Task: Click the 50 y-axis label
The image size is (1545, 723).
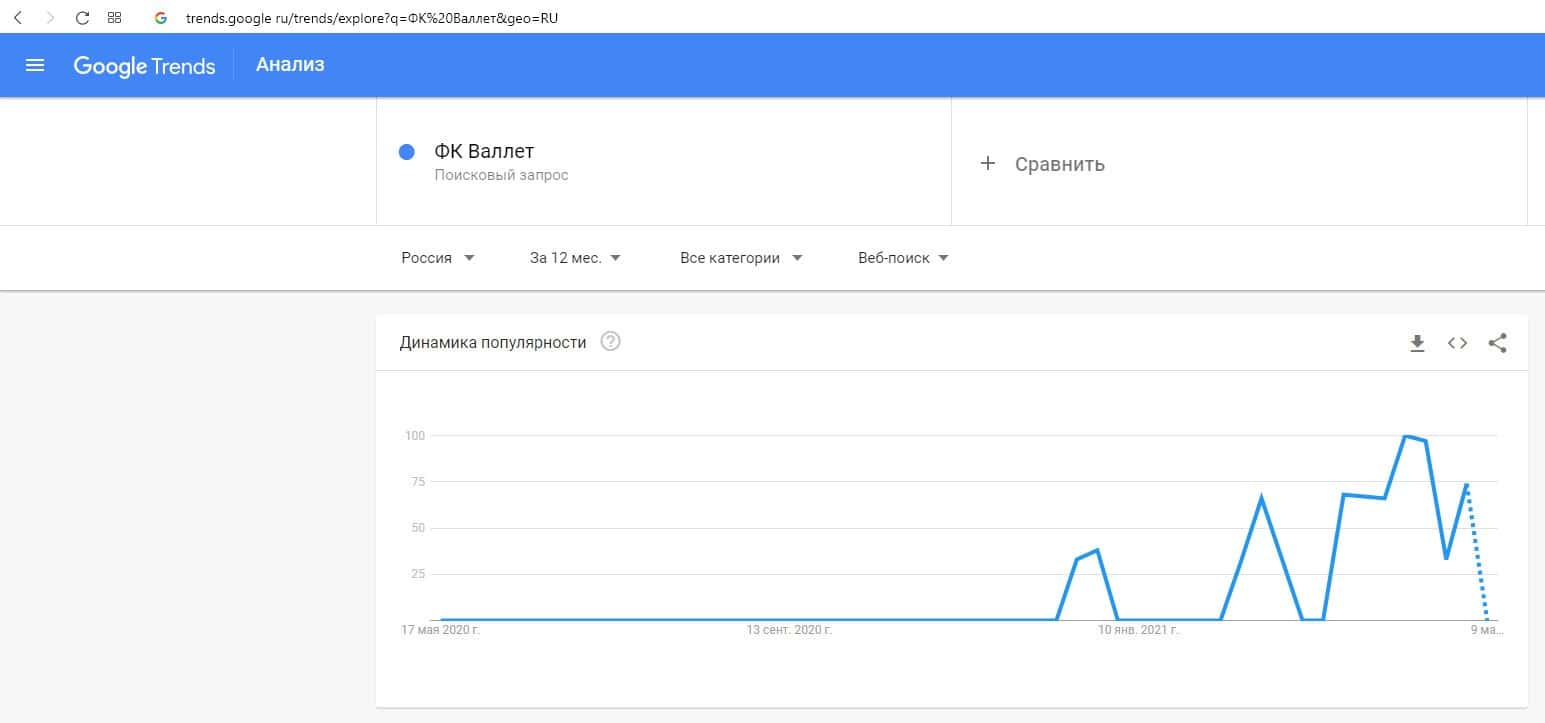Action: point(418,528)
